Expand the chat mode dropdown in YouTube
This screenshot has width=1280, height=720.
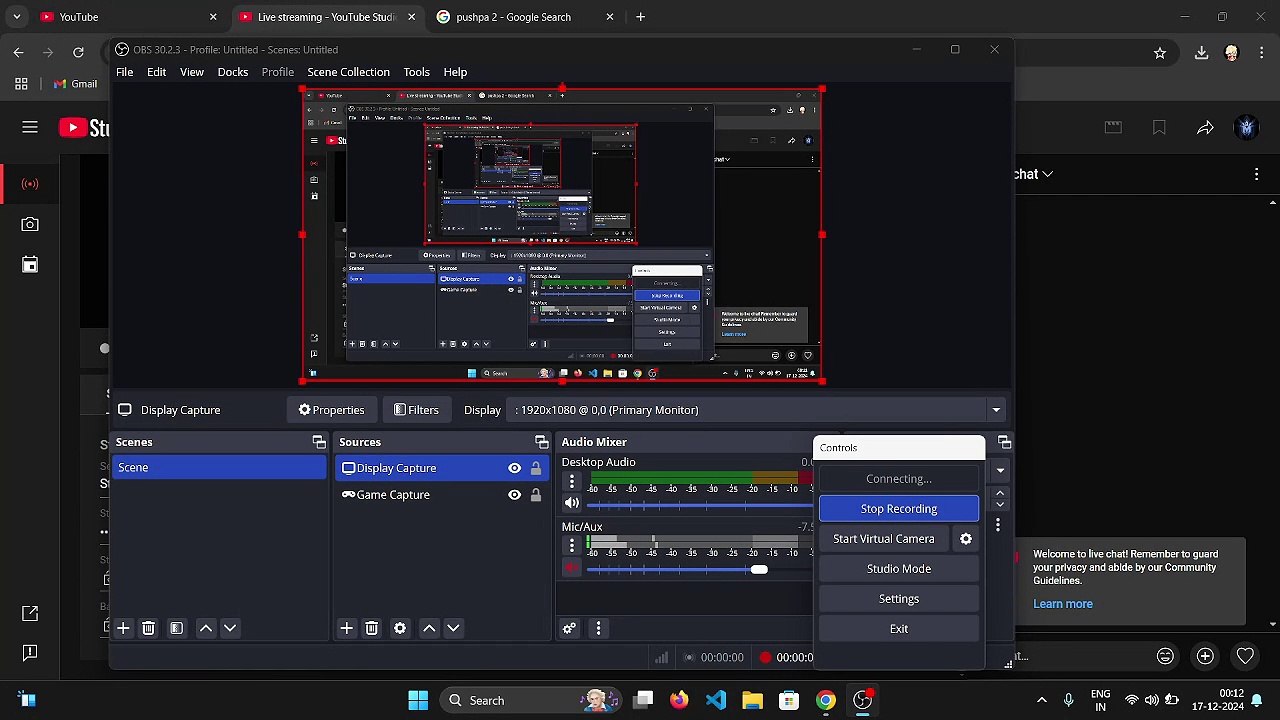(x=1047, y=174)
